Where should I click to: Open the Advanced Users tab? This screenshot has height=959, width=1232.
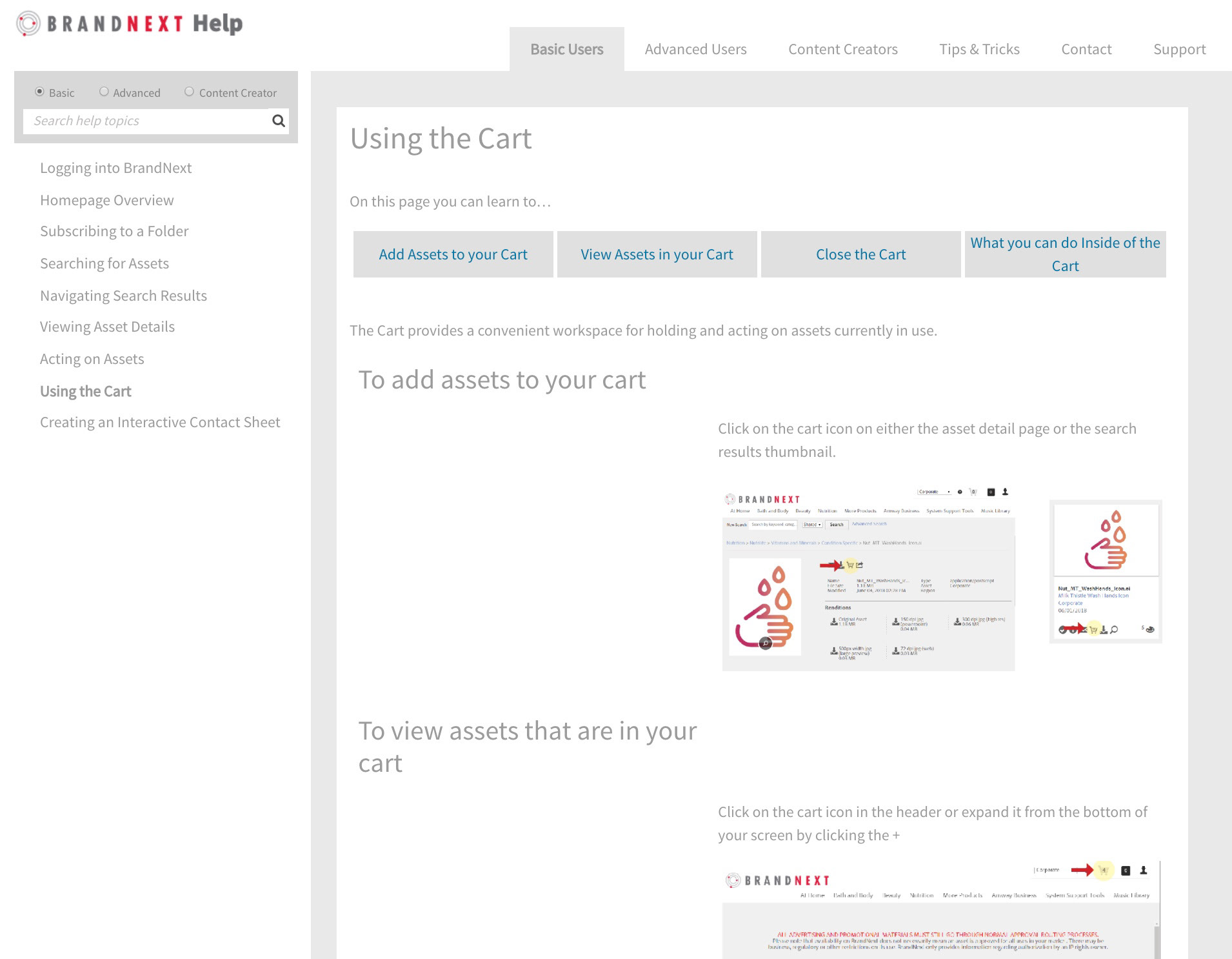pyautogui.click(x=695, y=49)
